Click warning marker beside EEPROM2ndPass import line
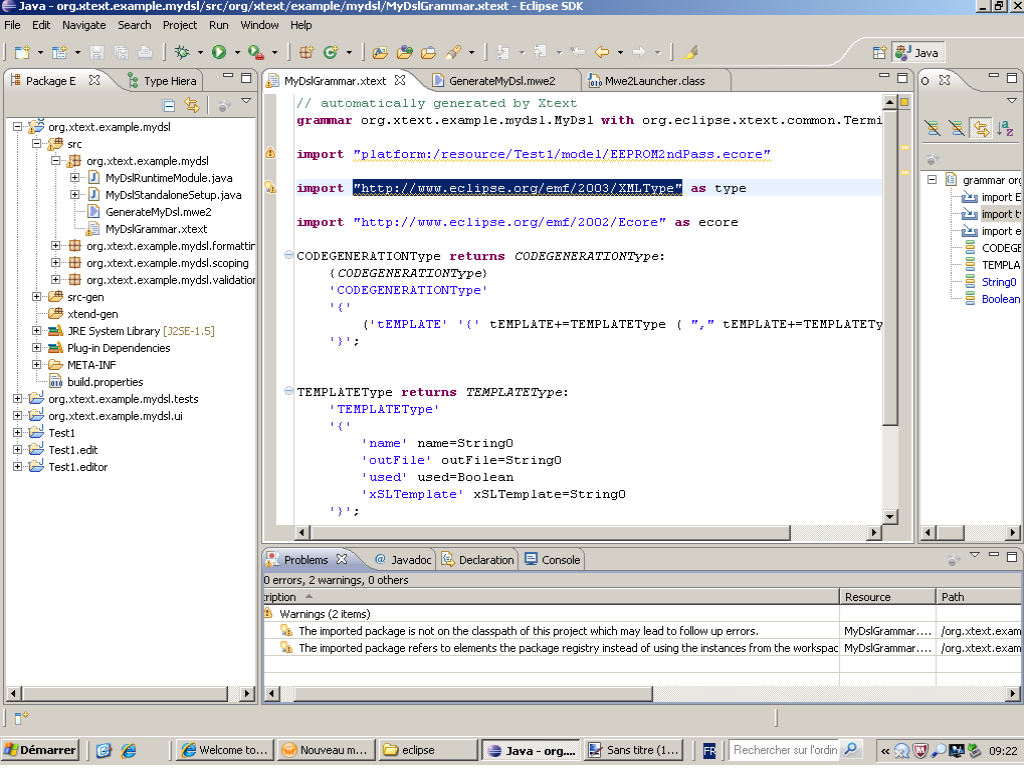Image resolution: width=1024 pixels, height=768 pixels. click(270, 153)
